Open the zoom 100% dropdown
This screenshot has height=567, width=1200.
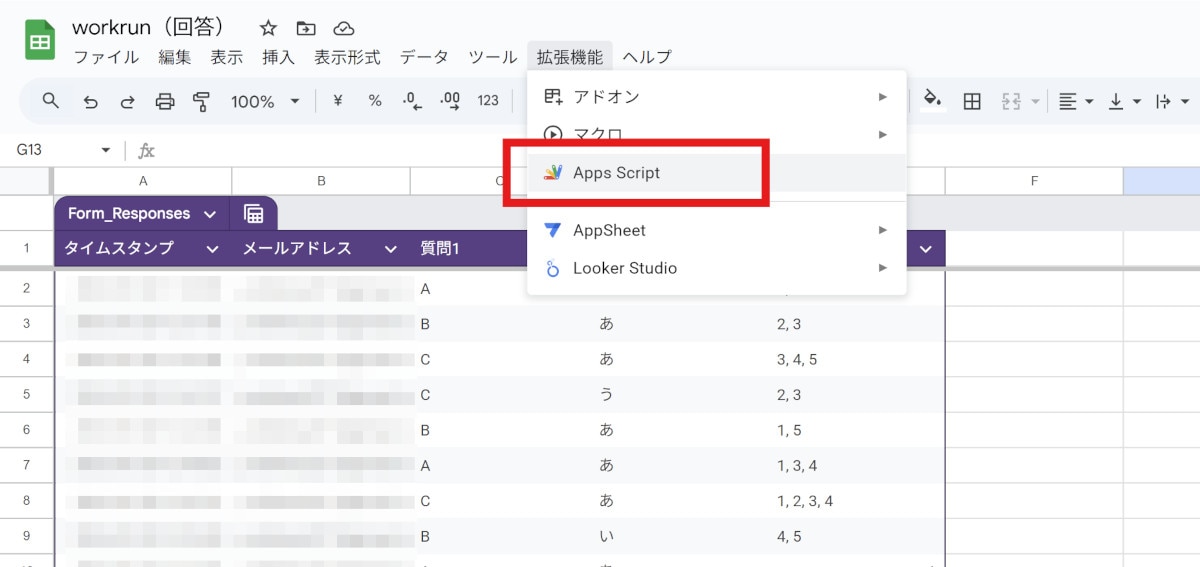(x=265, y=101)
